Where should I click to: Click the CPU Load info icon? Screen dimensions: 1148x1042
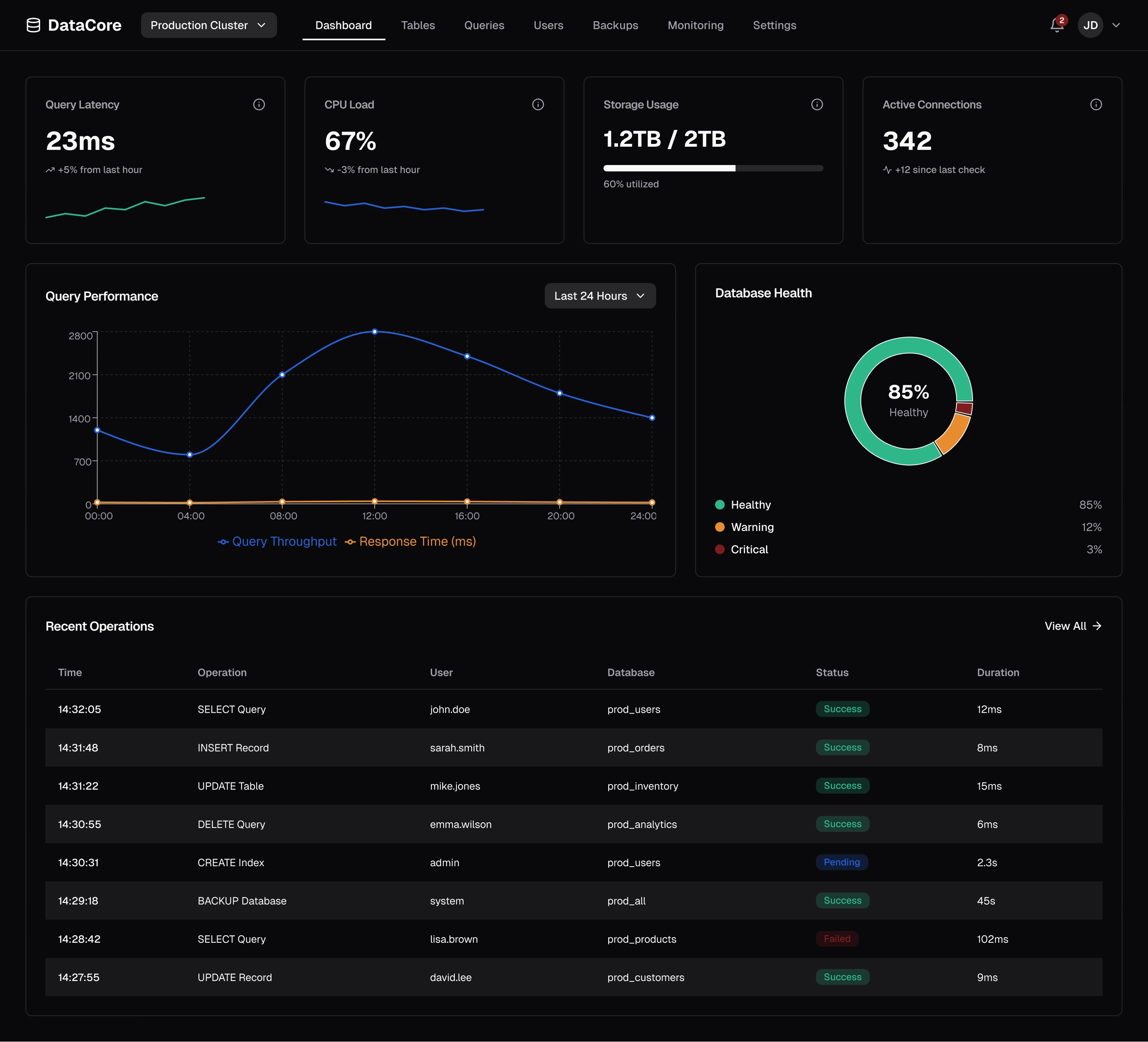[538, 104]
